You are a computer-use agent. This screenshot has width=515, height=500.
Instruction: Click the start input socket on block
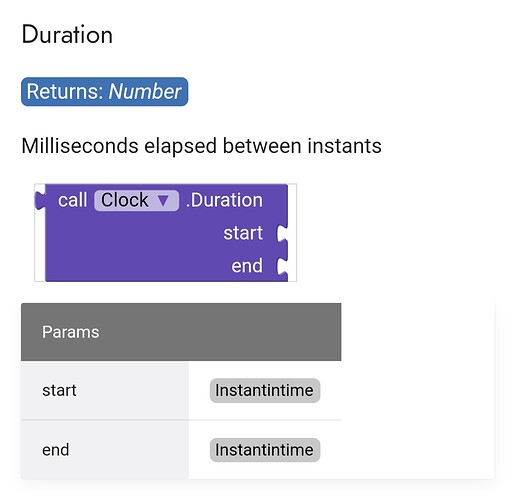[x=282, y=233]
